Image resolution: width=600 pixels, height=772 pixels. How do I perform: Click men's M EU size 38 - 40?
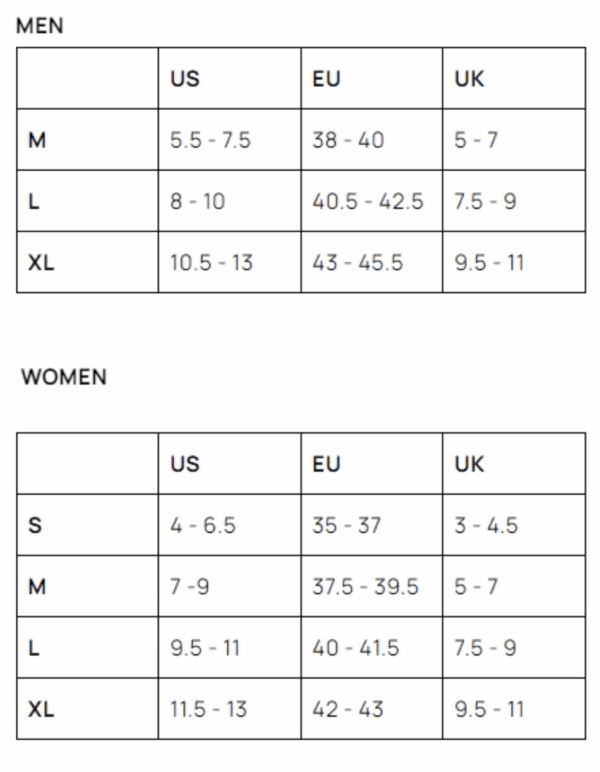pos(348,141)
